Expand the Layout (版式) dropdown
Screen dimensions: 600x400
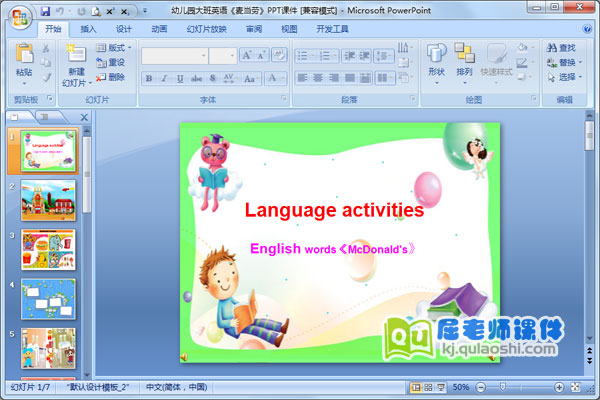[130, 47]
